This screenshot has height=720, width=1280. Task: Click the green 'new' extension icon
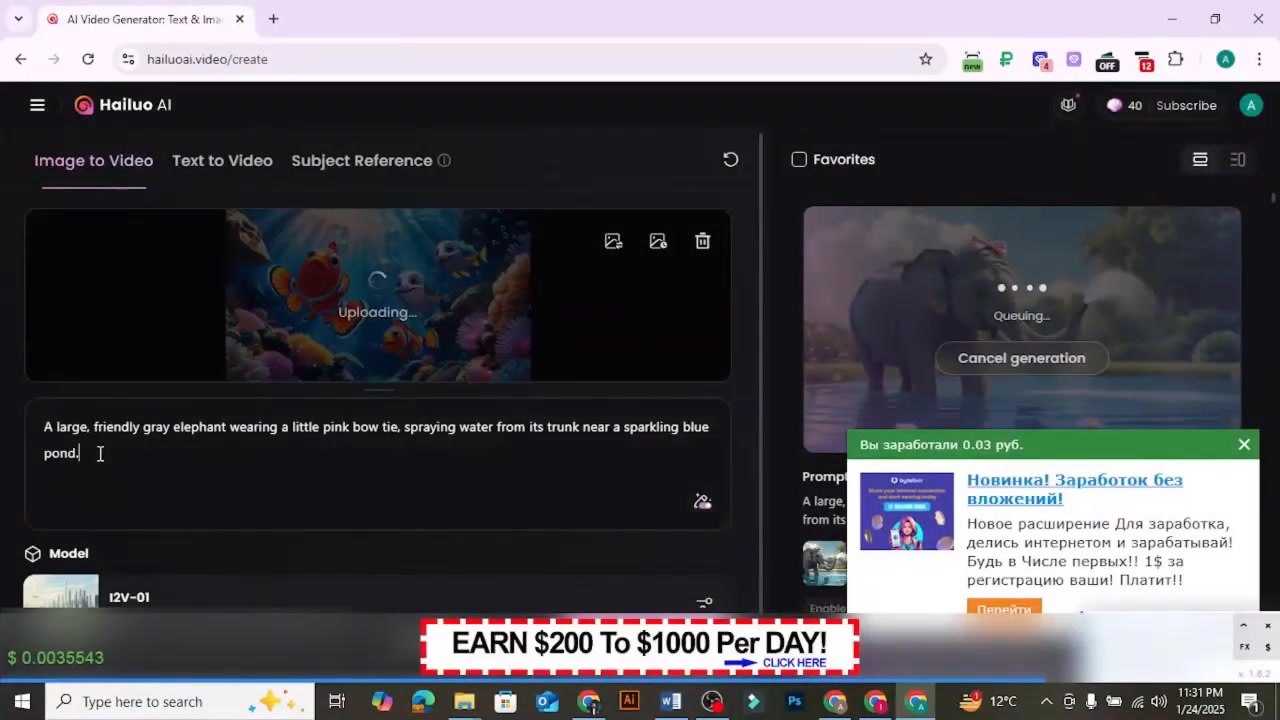(x=972, y=60)
